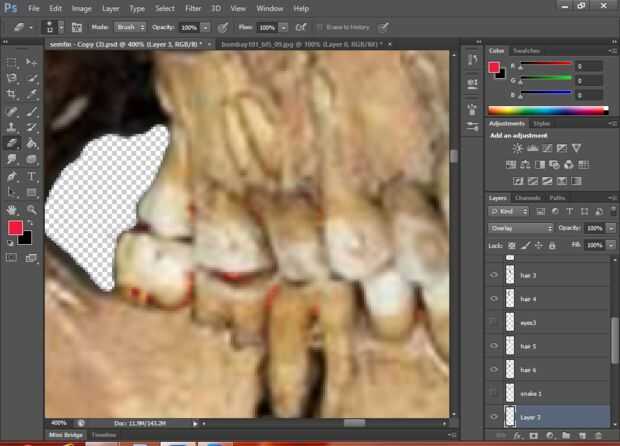
Task: Open the File menu
Action: [34, 8]
